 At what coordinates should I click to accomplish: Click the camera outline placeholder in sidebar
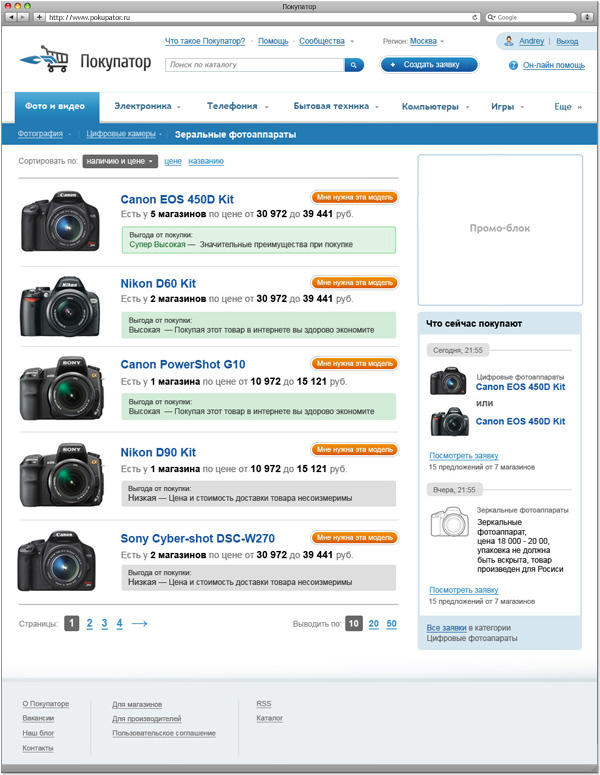pos(449,522)
